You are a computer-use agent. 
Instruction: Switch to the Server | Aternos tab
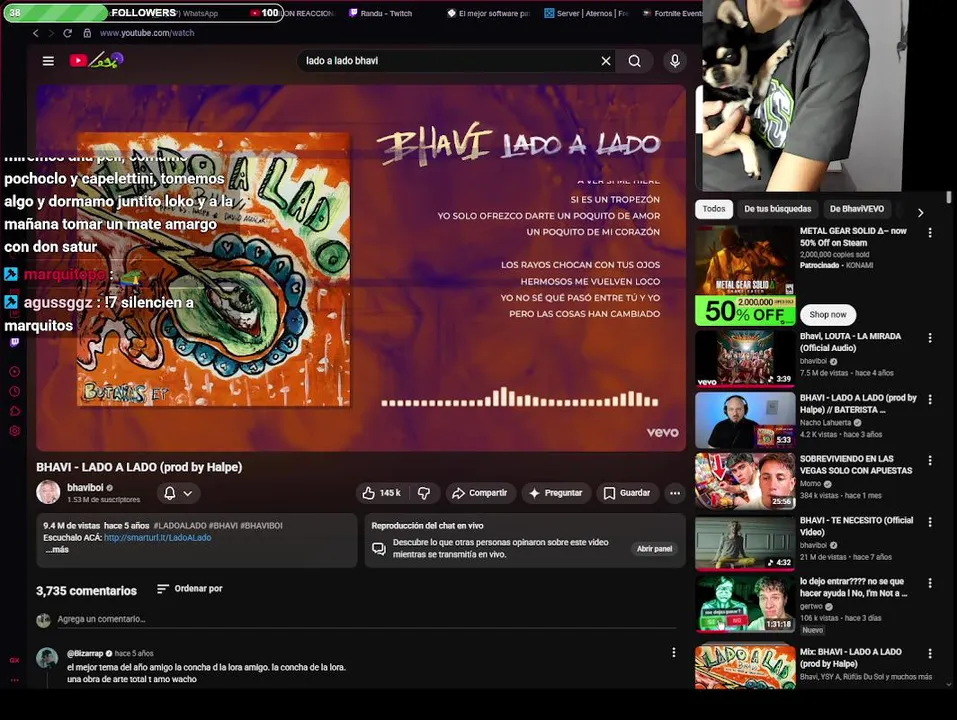[x=586, y=13]
